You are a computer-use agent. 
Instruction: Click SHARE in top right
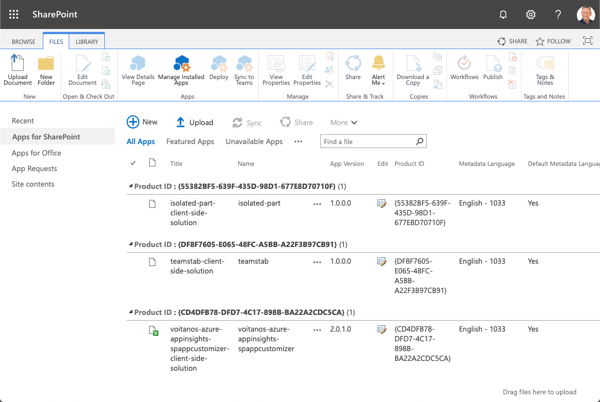pyautogui.click(x=512, y=41)
